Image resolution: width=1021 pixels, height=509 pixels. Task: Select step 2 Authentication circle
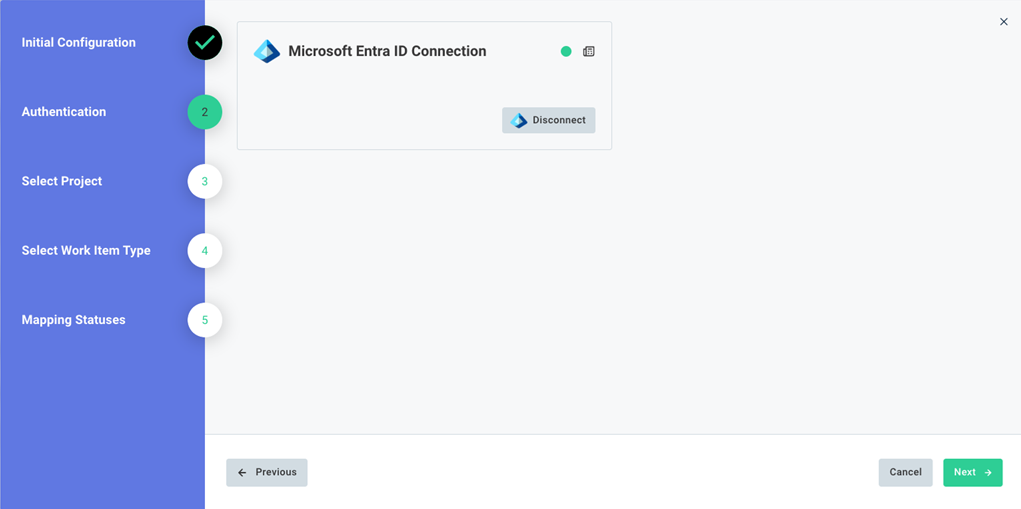click(205, 112)
